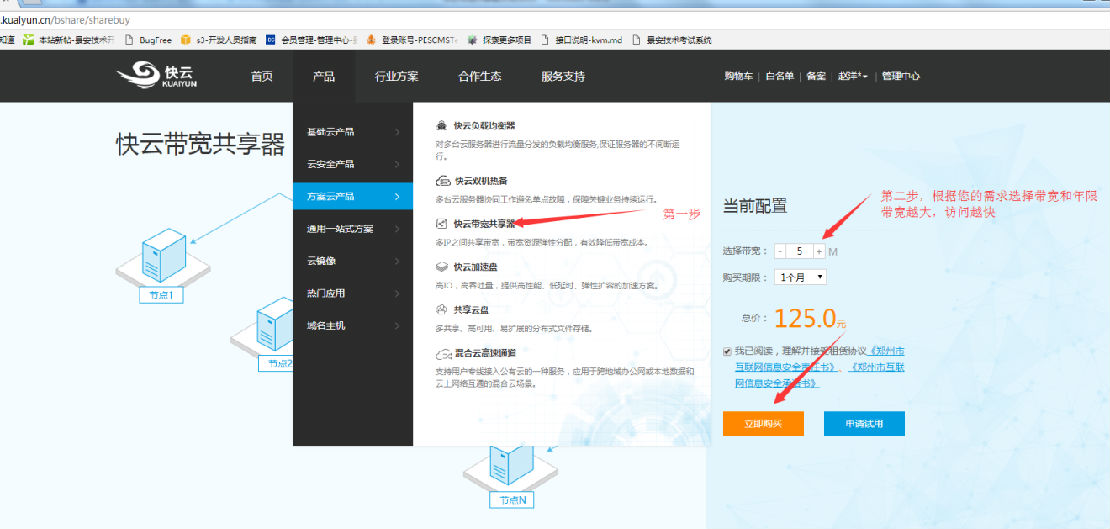Uncheck the agreement checkbox 我已阅读
Screen dimensions: 1110x529
[727, 351]
